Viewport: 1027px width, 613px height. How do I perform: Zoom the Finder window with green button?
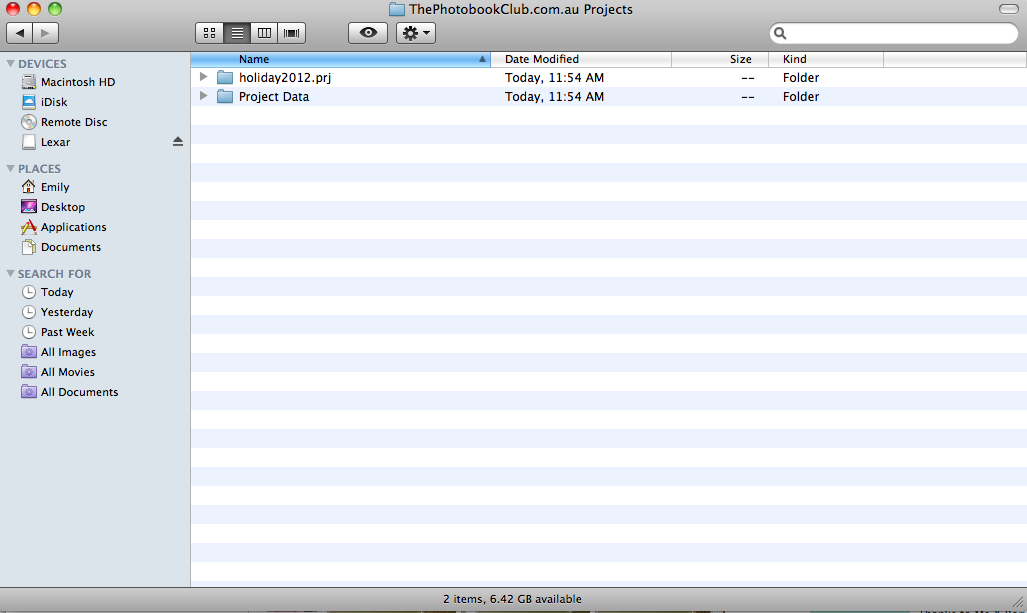(x=55, y=9)
